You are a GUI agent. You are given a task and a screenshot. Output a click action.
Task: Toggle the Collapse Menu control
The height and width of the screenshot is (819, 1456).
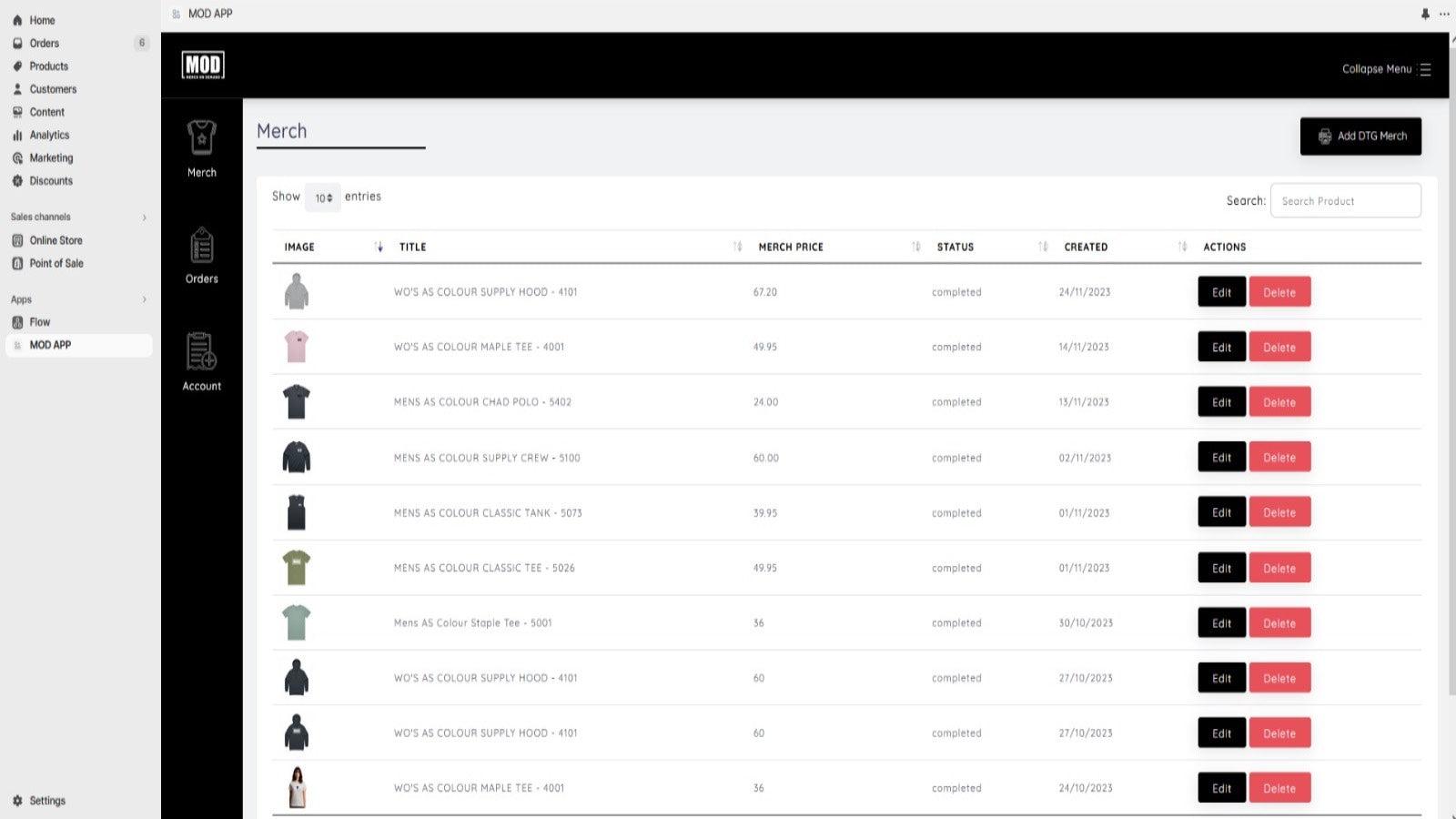(x=1386, y=69)
